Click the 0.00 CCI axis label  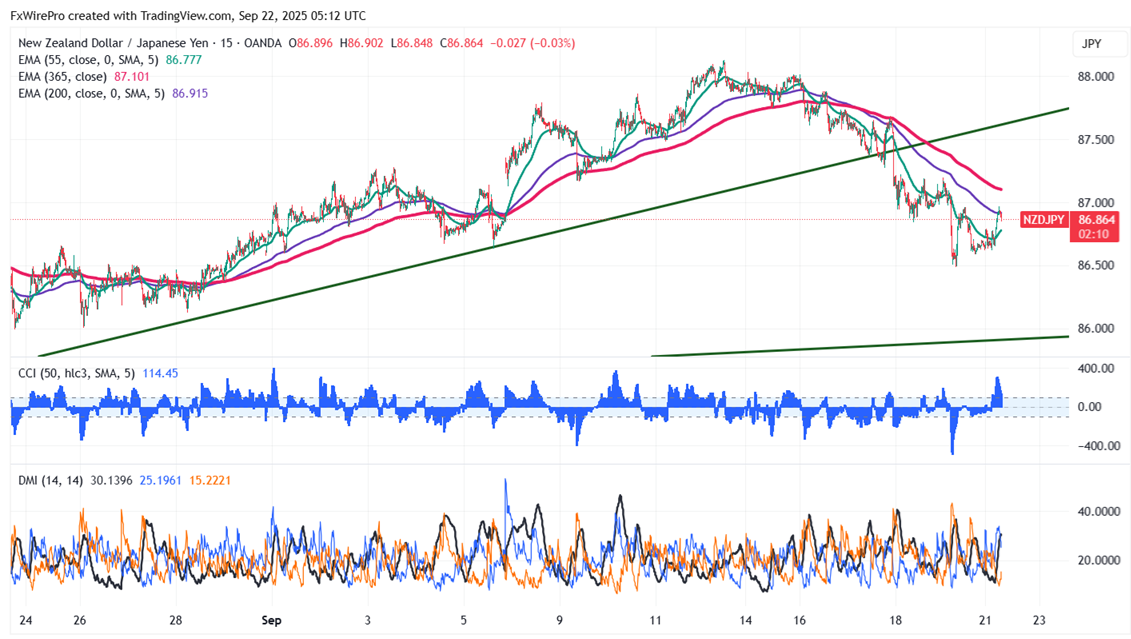tap(1089, 407)
